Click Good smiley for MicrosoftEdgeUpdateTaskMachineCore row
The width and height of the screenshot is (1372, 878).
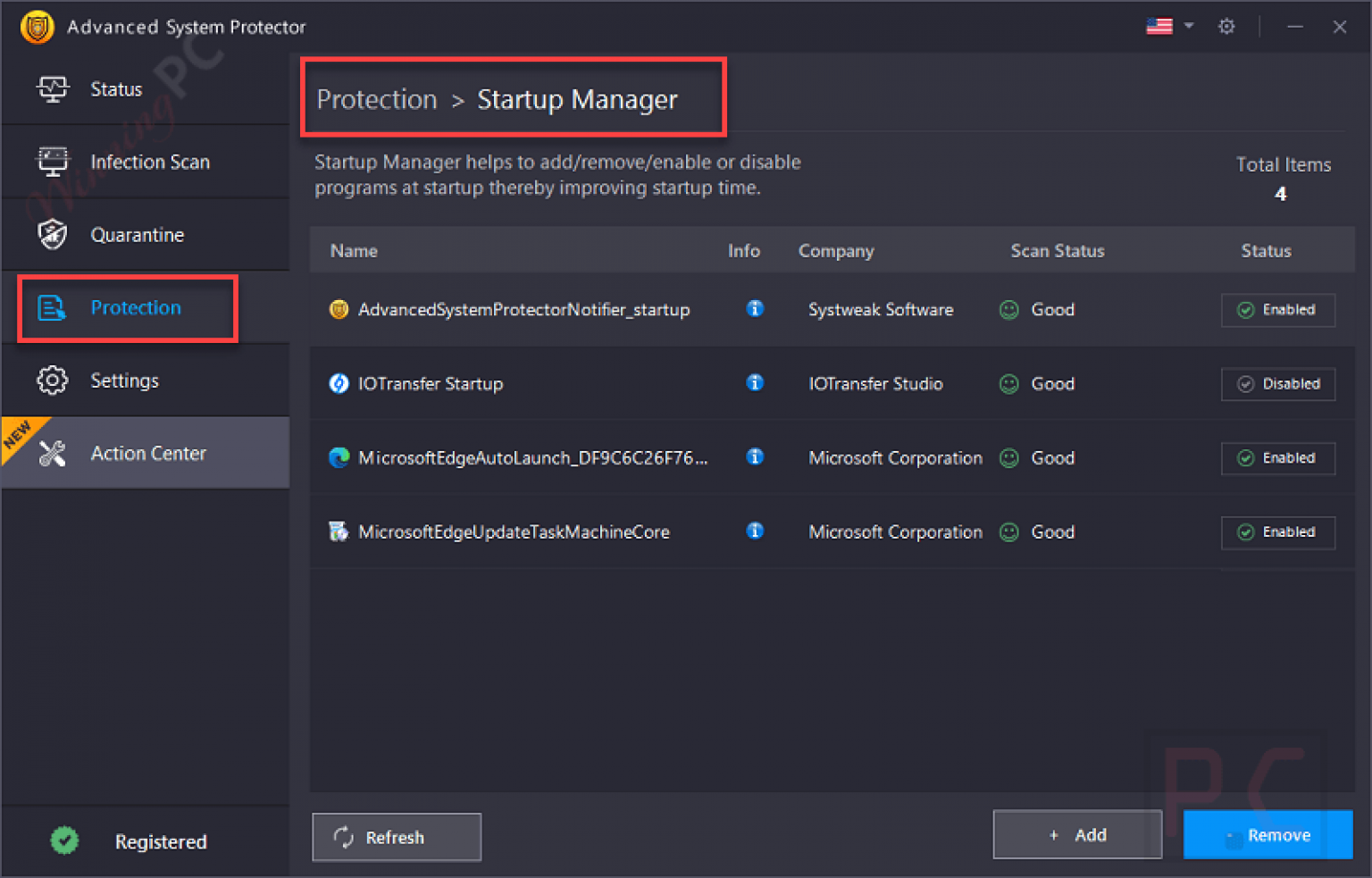pyautogui.click(x=1008, y=532)
